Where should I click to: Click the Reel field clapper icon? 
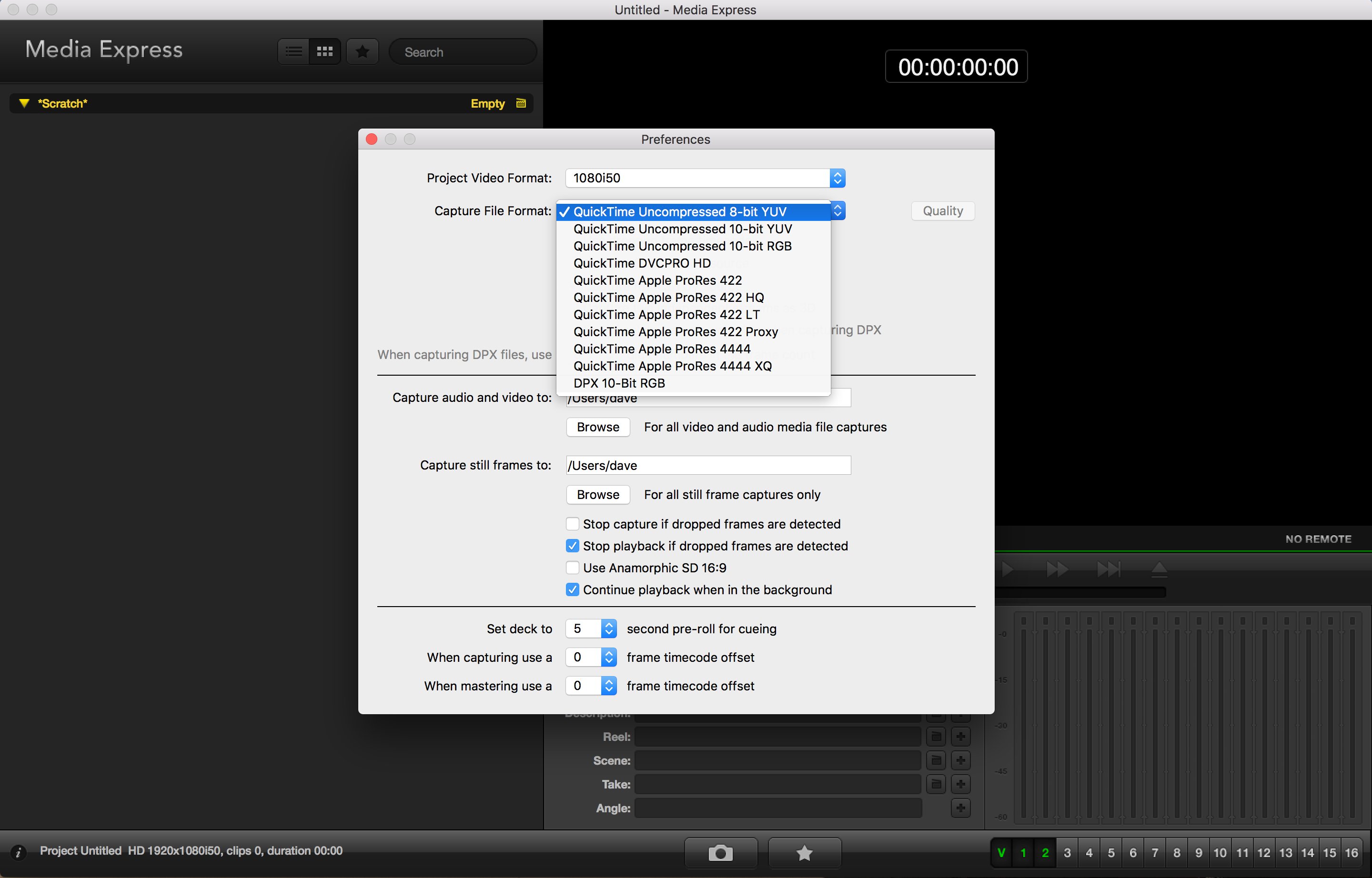click(x=936, y=737)
